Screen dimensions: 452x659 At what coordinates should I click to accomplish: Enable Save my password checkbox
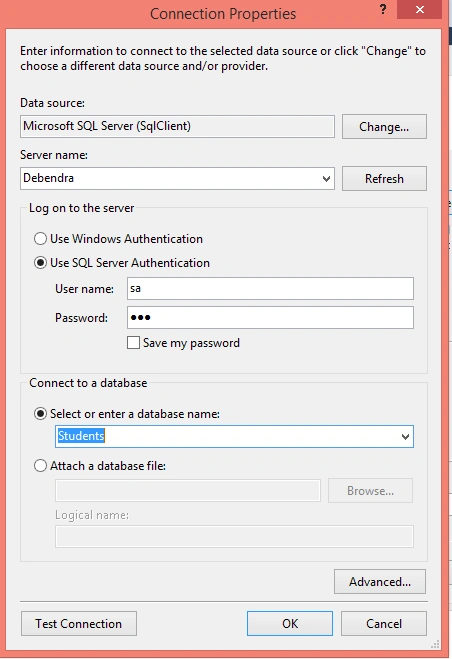pos(133,343)
